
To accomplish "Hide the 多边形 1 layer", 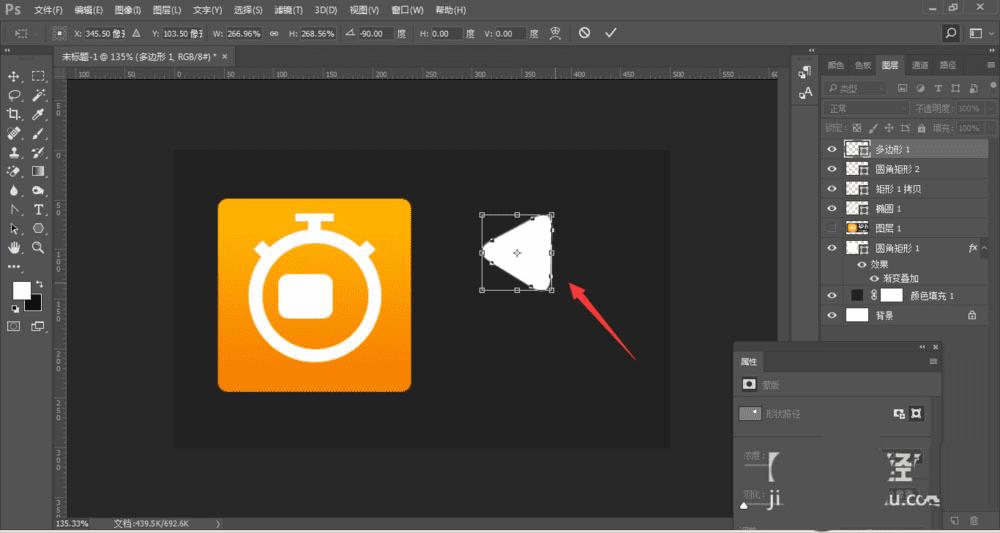I will 832,149.
